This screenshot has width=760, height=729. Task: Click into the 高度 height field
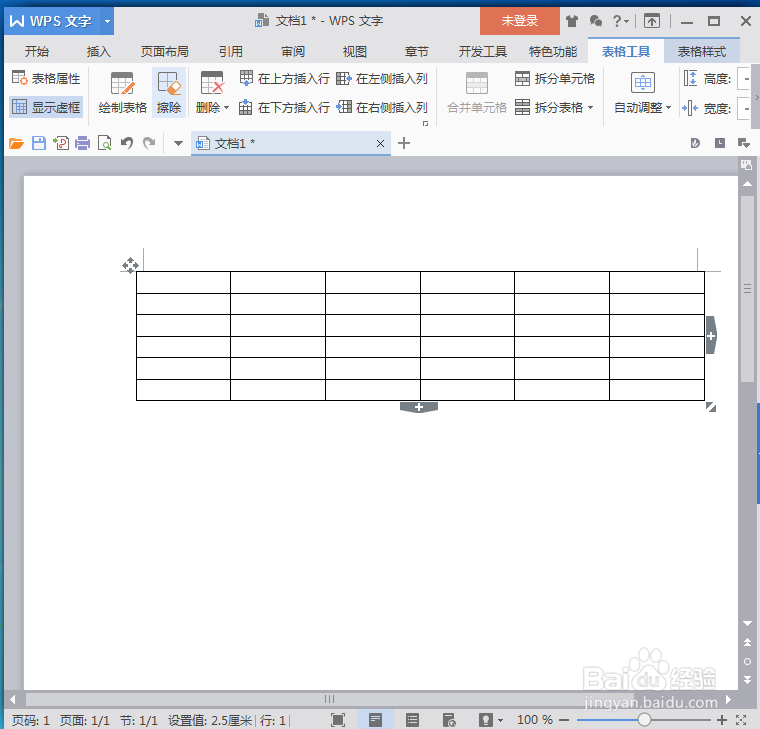pyautogui.click(x=744, y=79)
